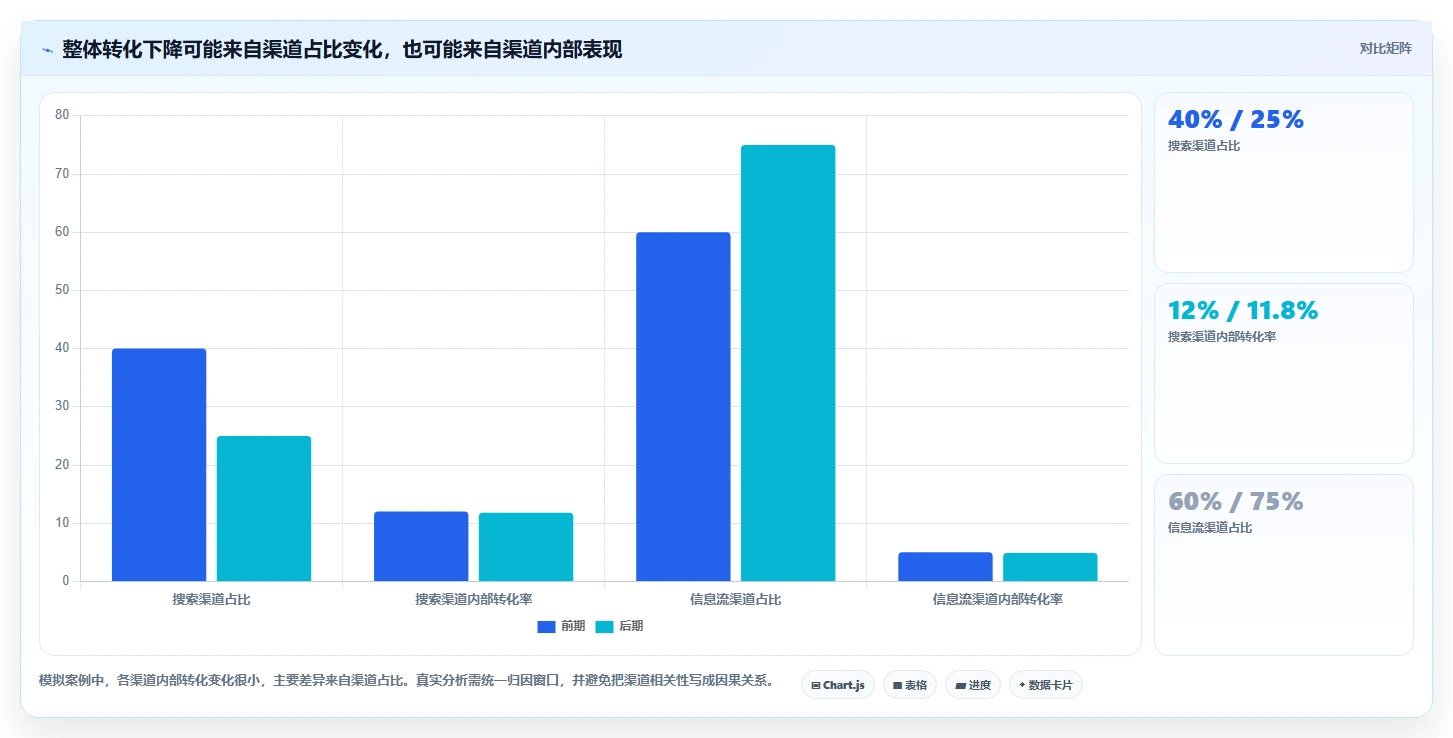Click the 前期 bar for 搜索渠道占比
Screen dimensions: 1453x738
159,465
